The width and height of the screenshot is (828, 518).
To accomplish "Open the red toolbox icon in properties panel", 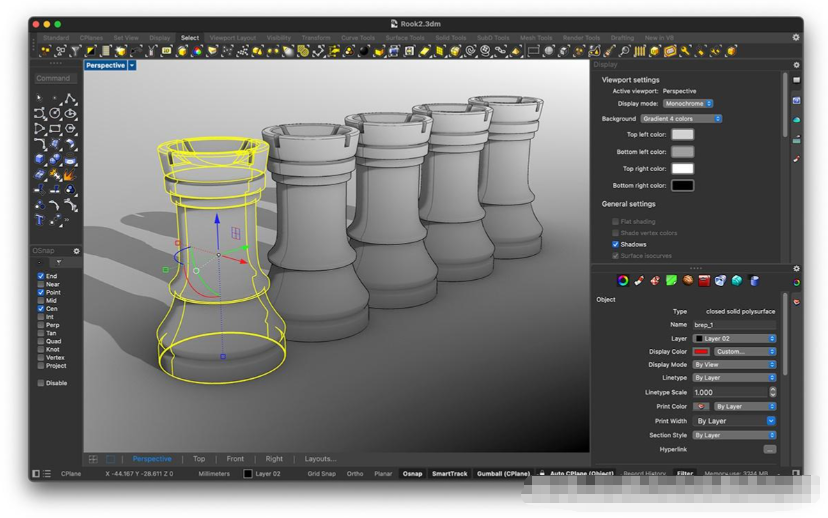I will pyautogui.click(x=704, y=280).
